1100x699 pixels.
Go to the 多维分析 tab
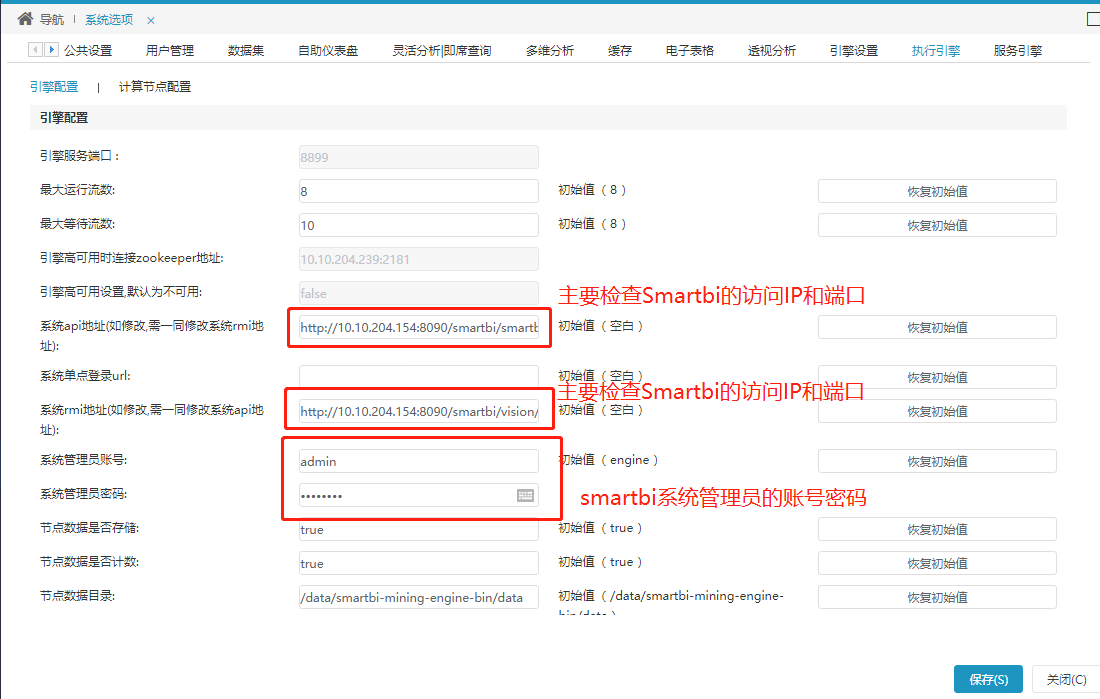[550, 51]
